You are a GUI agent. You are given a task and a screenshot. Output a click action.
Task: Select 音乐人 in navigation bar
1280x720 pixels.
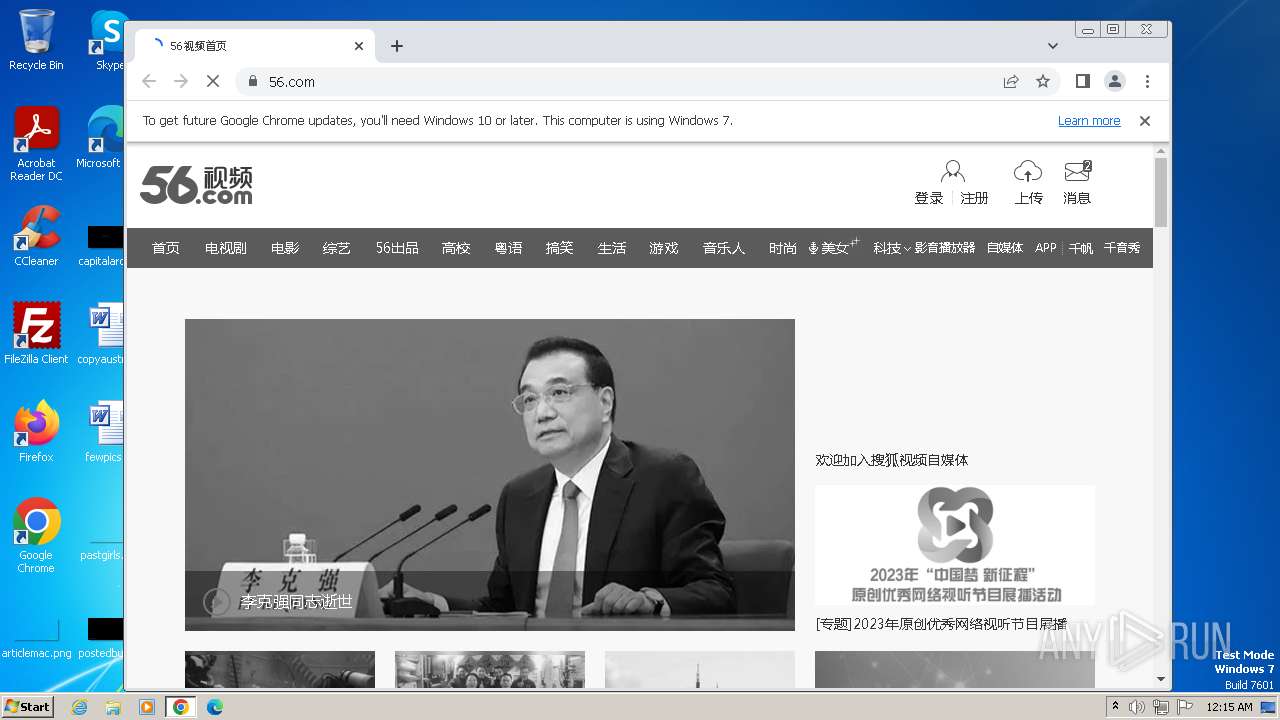coord(724,248)
